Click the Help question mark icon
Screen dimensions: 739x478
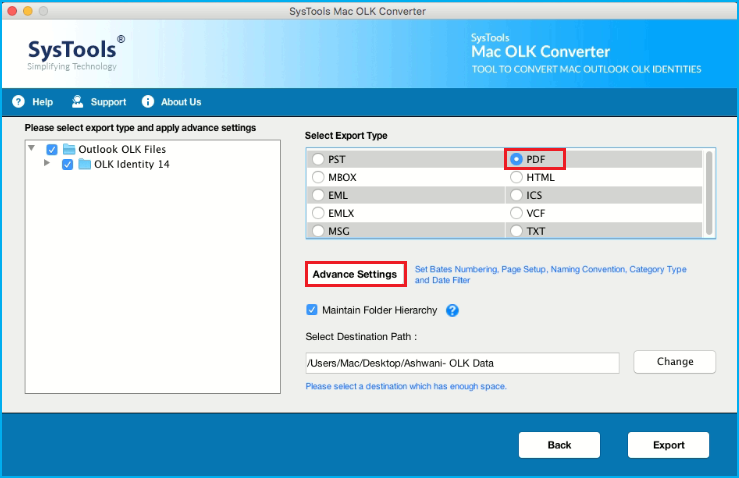coord(18,101)
